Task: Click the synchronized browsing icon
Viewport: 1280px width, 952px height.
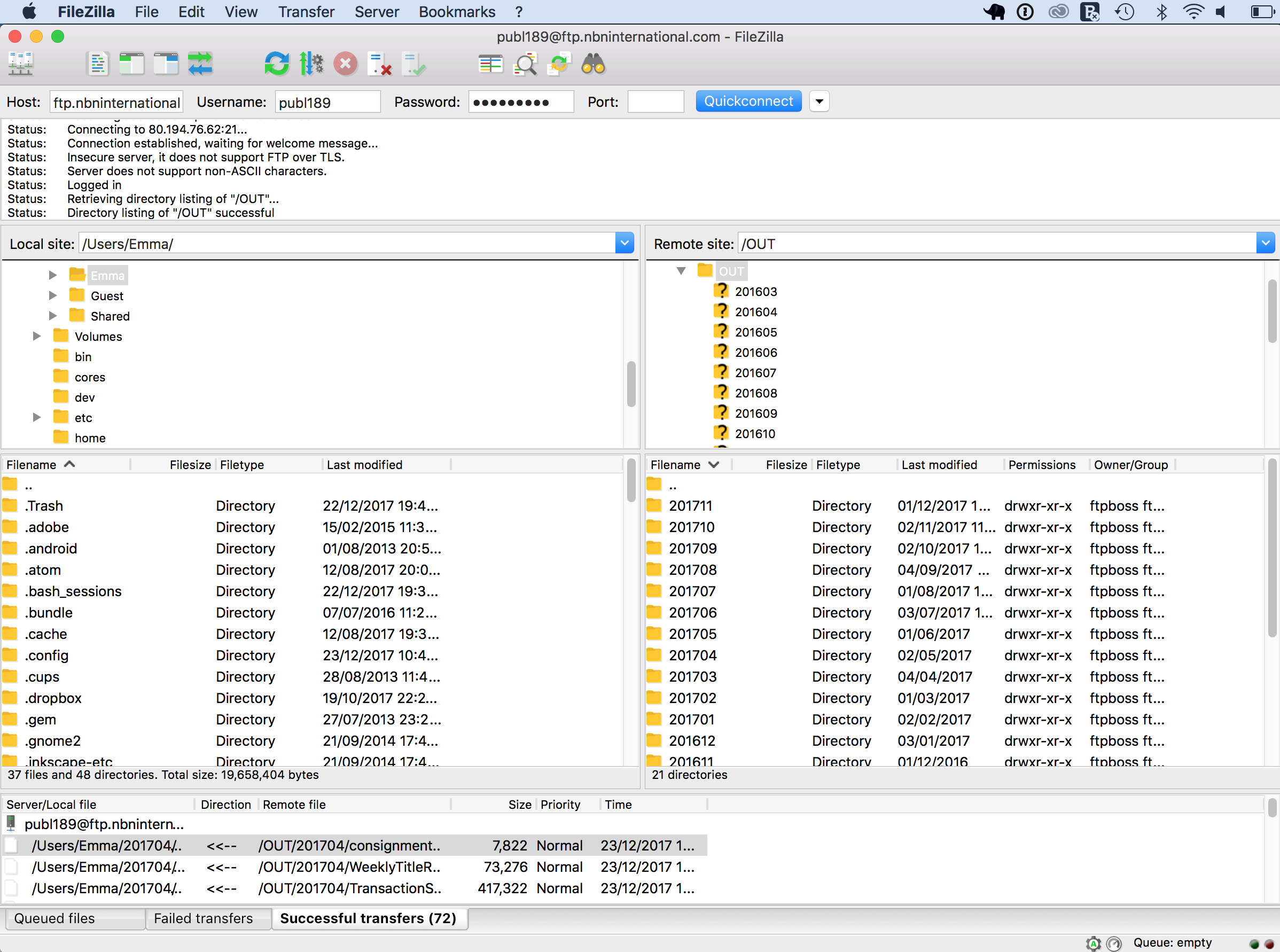Action: 559,64
